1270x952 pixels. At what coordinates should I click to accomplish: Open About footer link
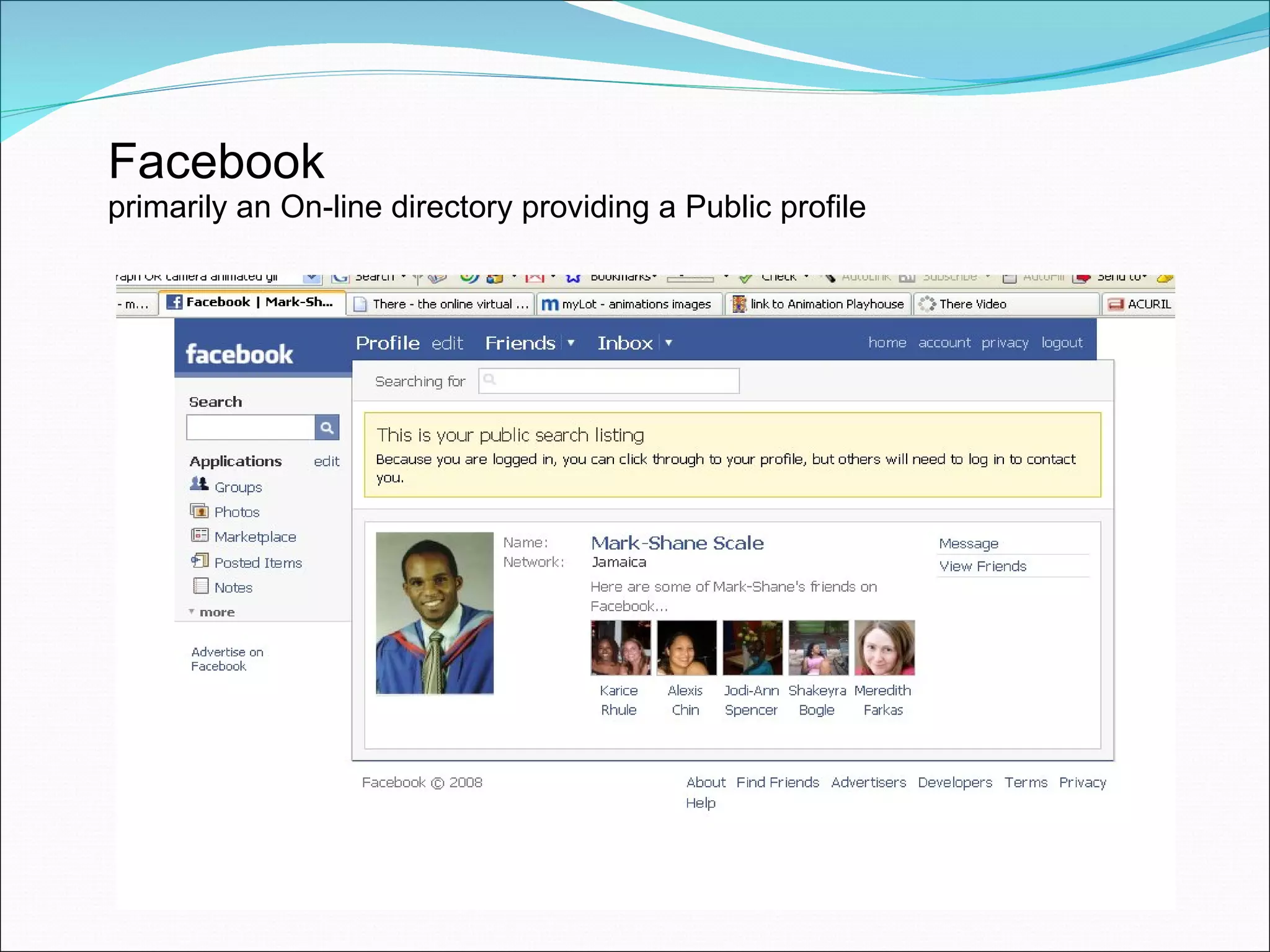coord(706,782)
